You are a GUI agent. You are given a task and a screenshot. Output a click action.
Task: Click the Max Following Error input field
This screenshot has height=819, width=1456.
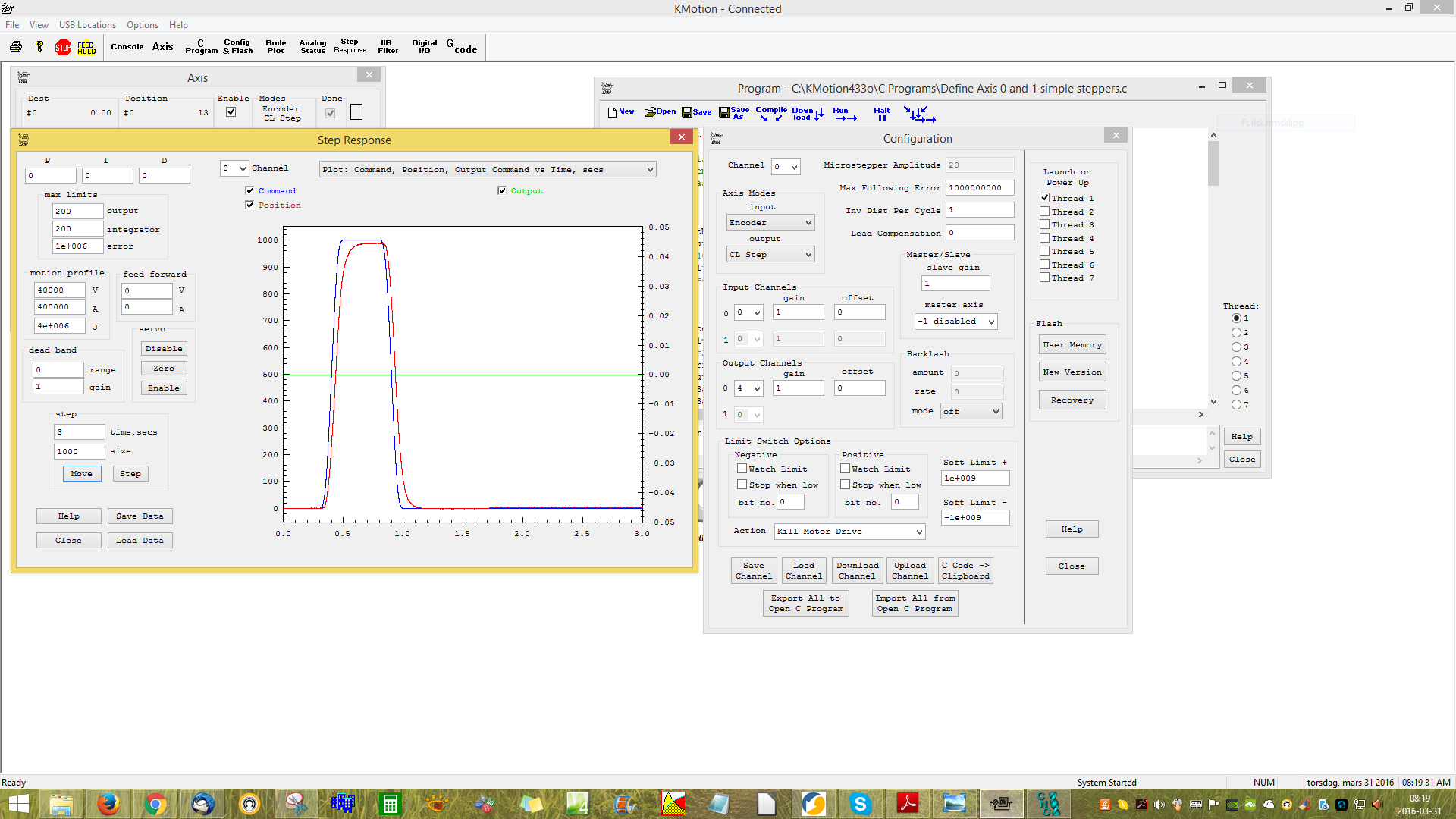coord(979,188)
